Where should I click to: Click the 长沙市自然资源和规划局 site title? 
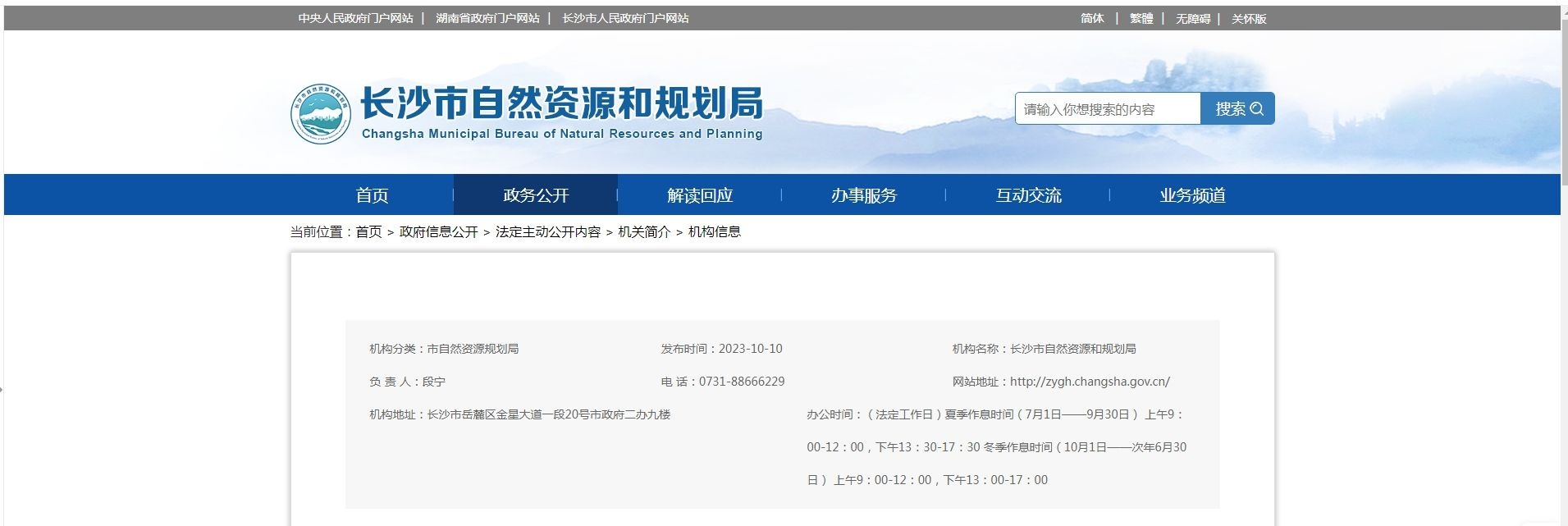562,103
